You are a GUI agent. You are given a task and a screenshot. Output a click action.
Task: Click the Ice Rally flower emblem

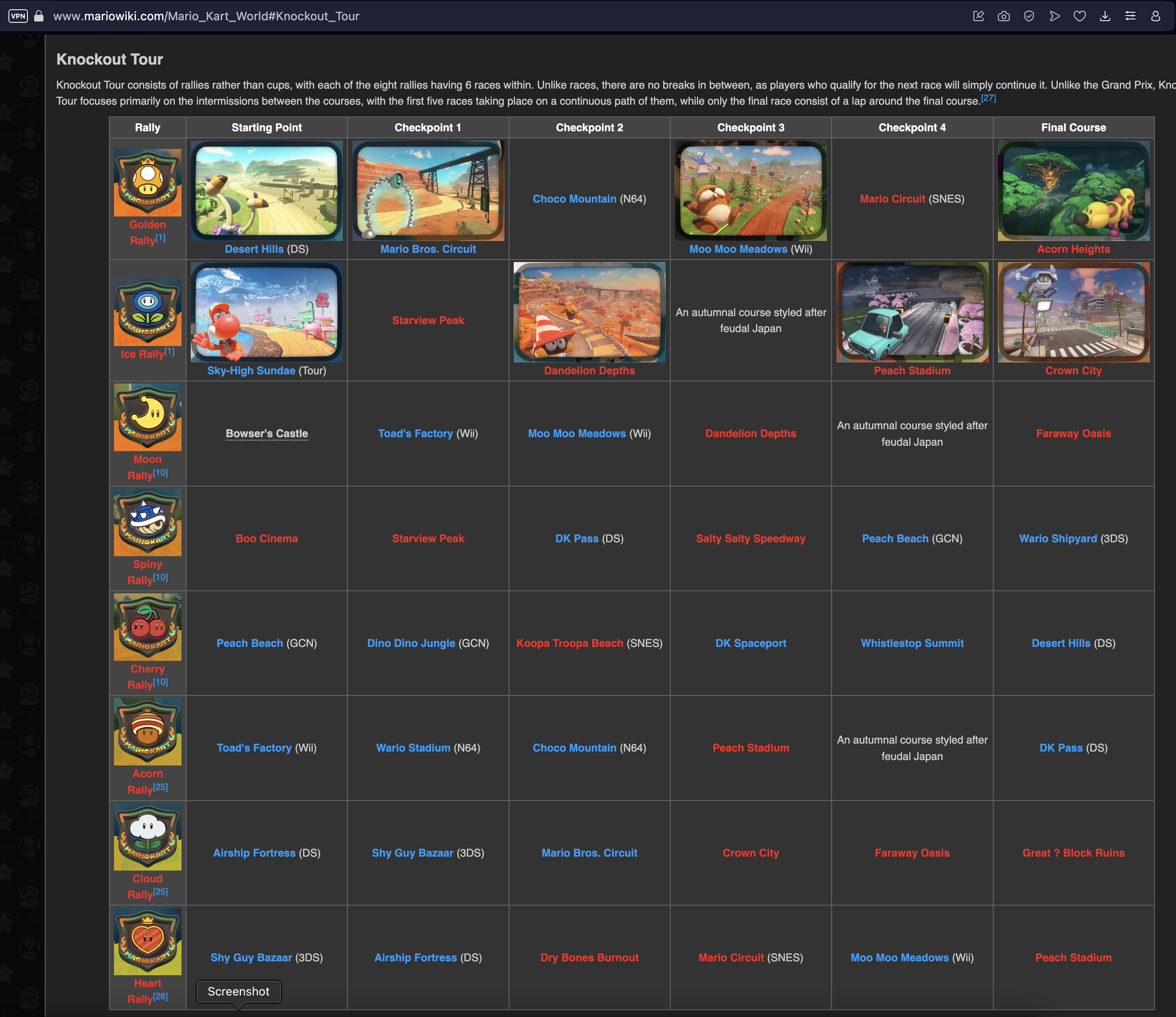coord(148,312)
